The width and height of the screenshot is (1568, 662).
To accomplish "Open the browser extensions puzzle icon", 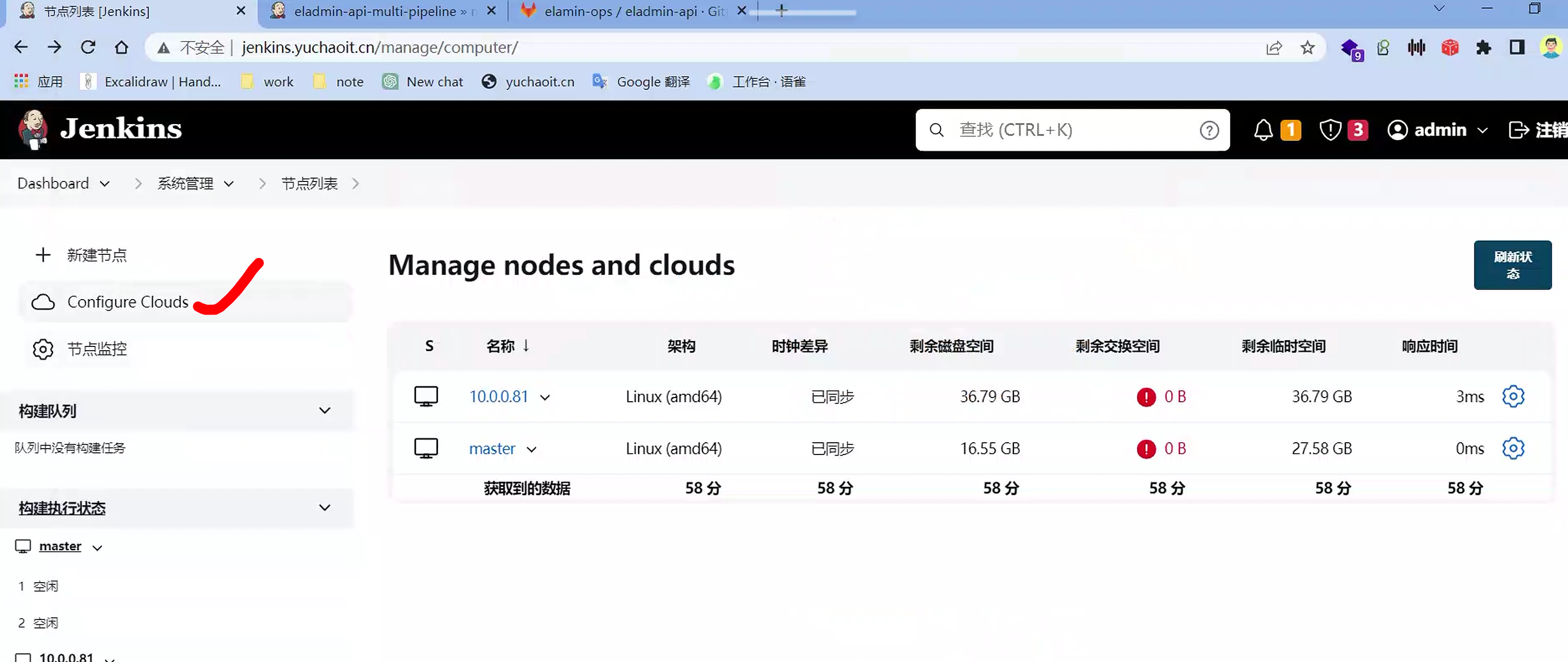I will coord(1483,47).
